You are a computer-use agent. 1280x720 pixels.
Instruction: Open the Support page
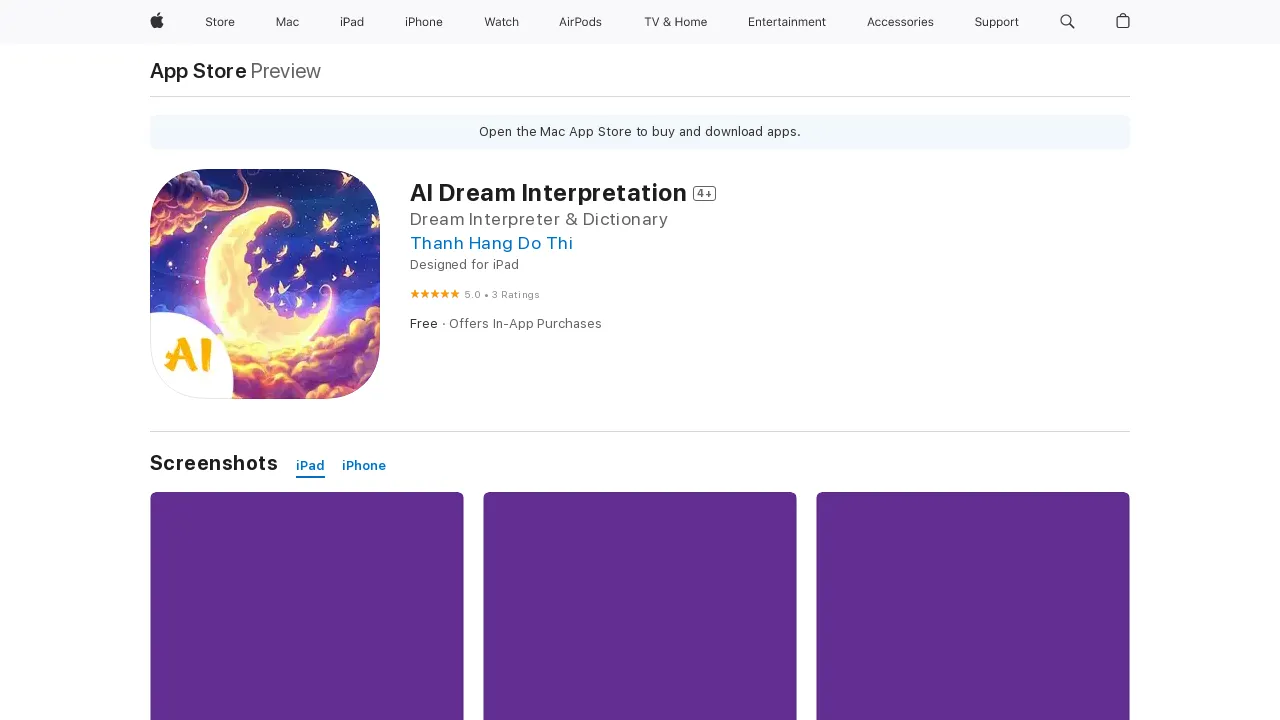[x=996, y=22]
